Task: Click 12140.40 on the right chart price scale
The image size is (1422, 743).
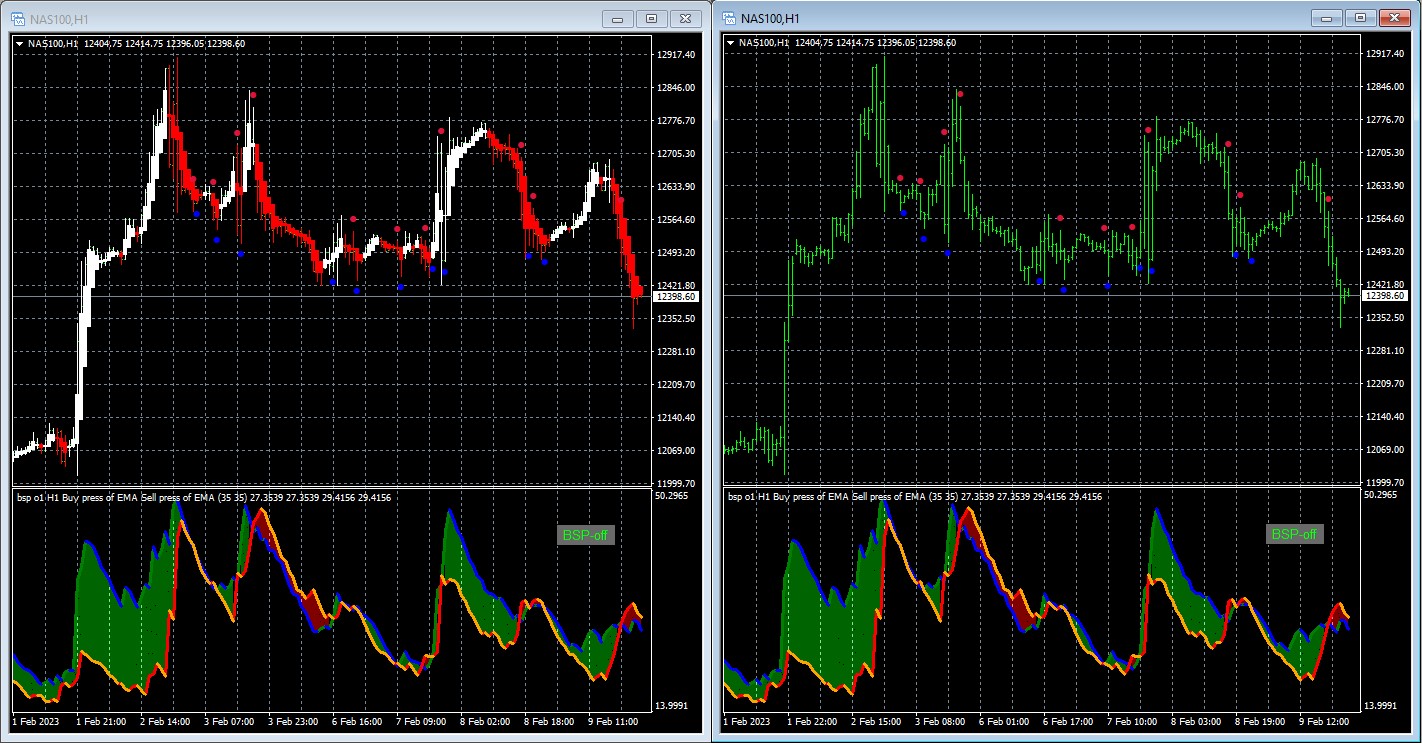Action: coord(1387,417)
